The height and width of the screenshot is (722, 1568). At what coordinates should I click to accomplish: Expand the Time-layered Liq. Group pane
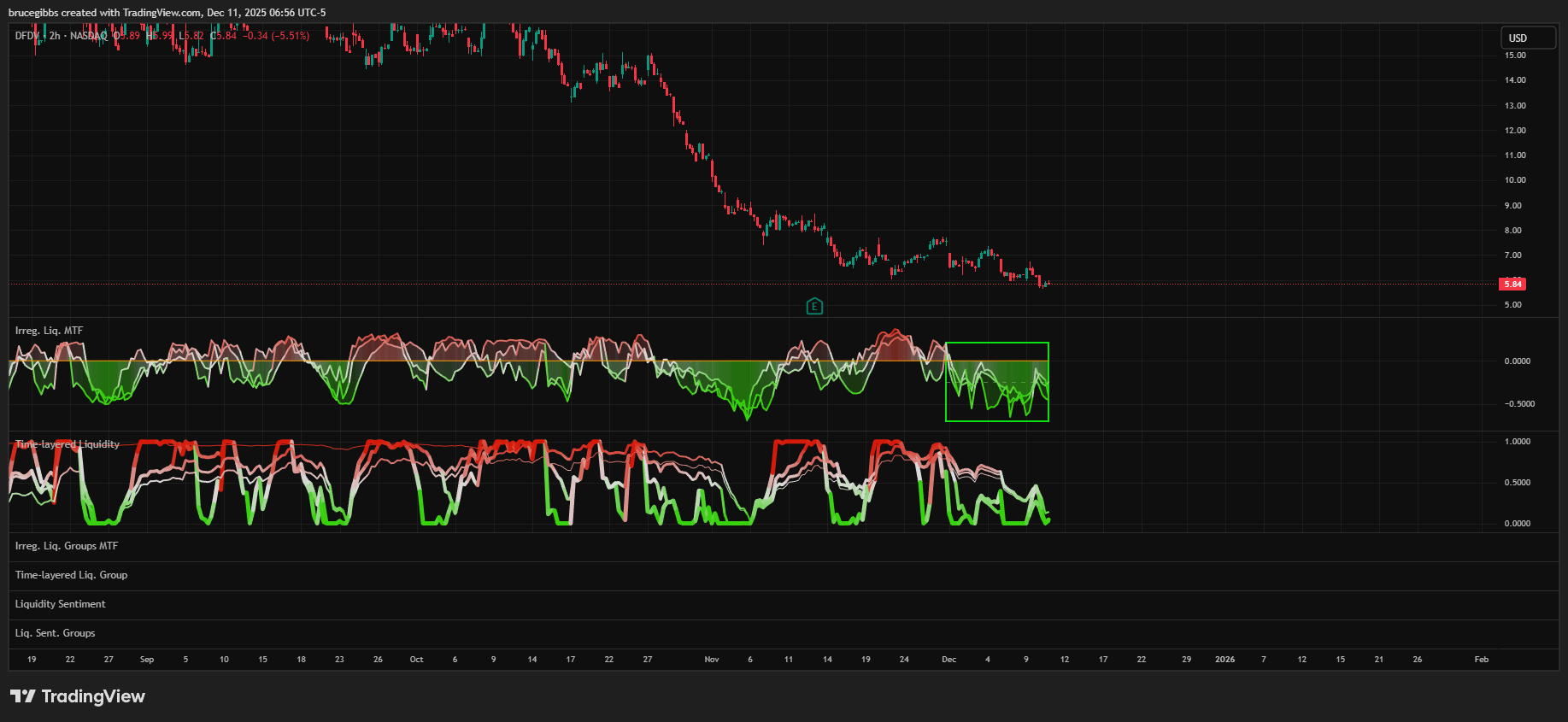[71, 575]
